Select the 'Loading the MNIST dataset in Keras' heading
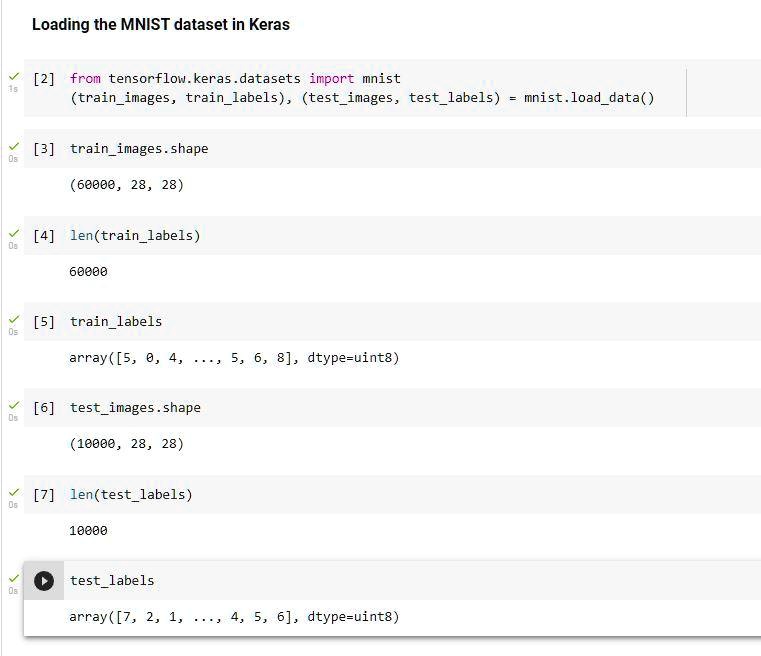 point(161,24)
